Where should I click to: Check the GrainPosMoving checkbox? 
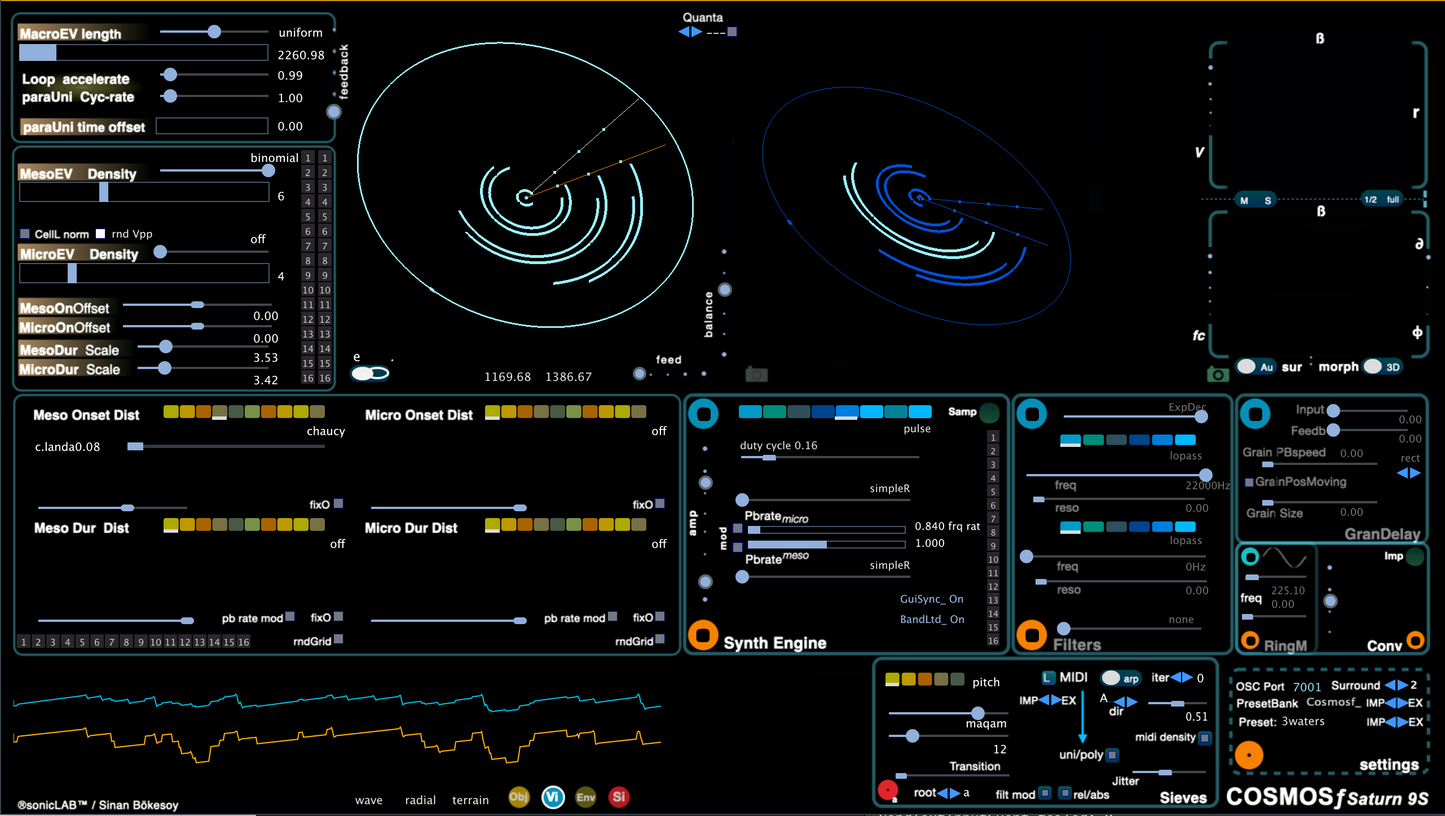point(1249,482)
